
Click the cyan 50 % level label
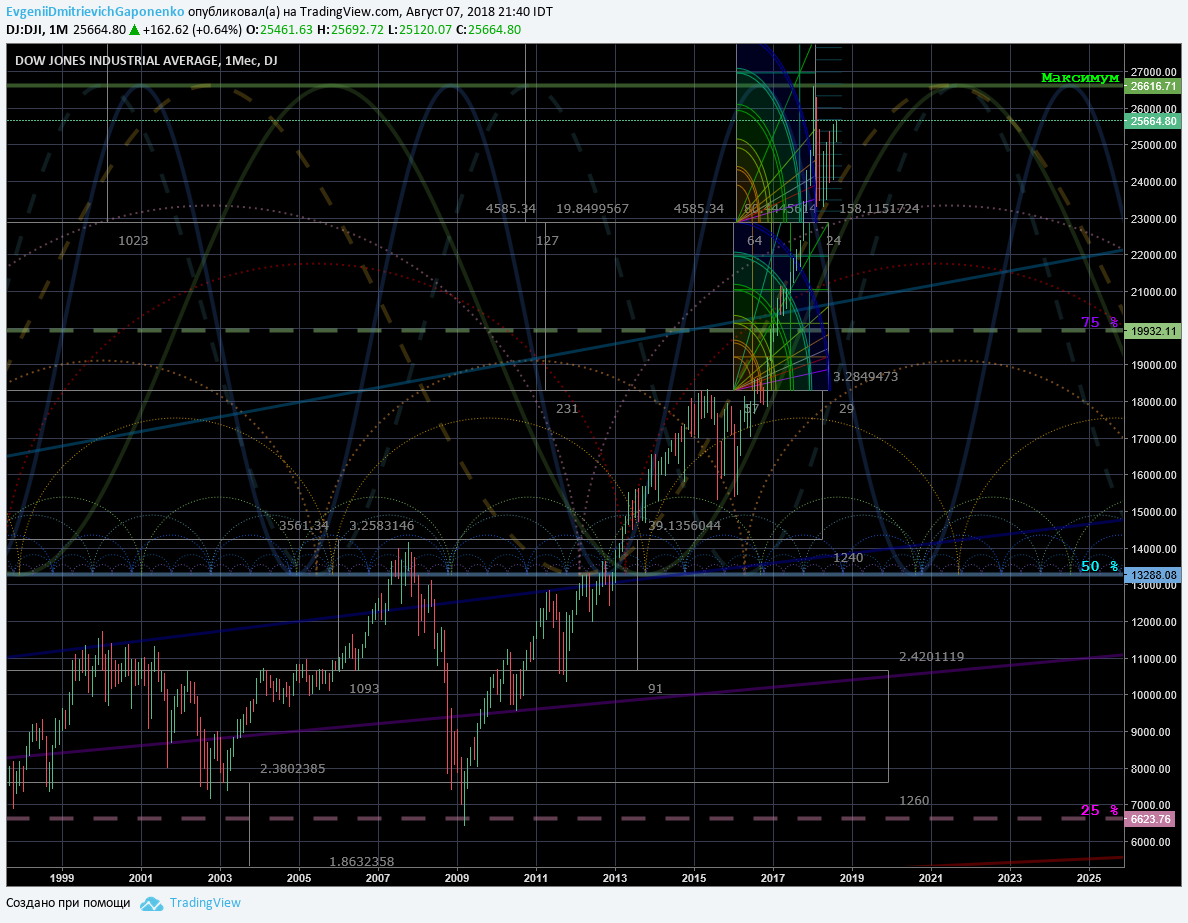point(1099,566)
